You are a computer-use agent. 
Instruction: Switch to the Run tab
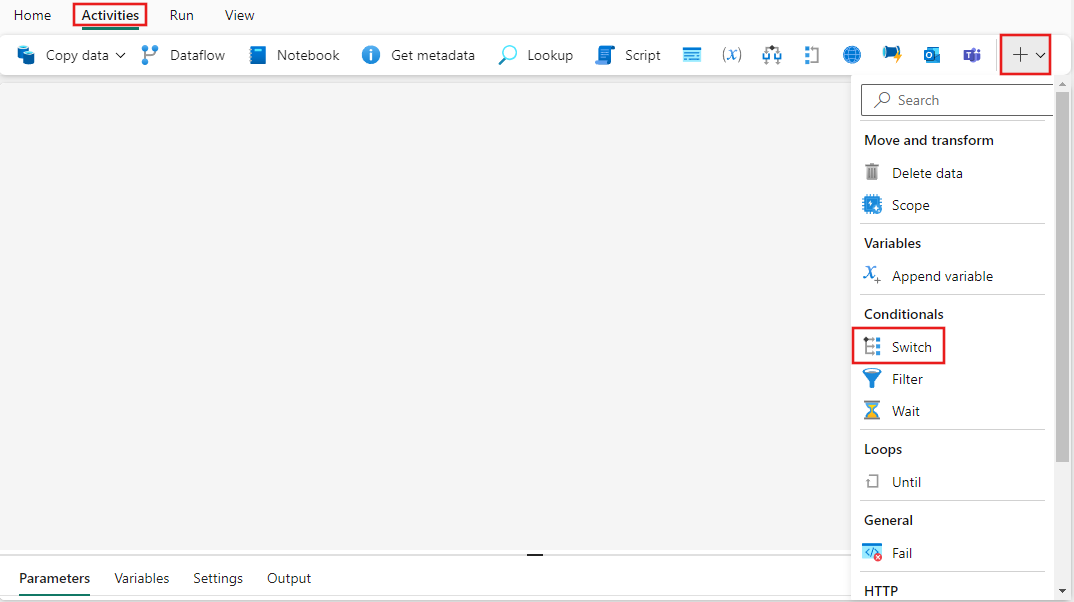[x=181, y=15]
